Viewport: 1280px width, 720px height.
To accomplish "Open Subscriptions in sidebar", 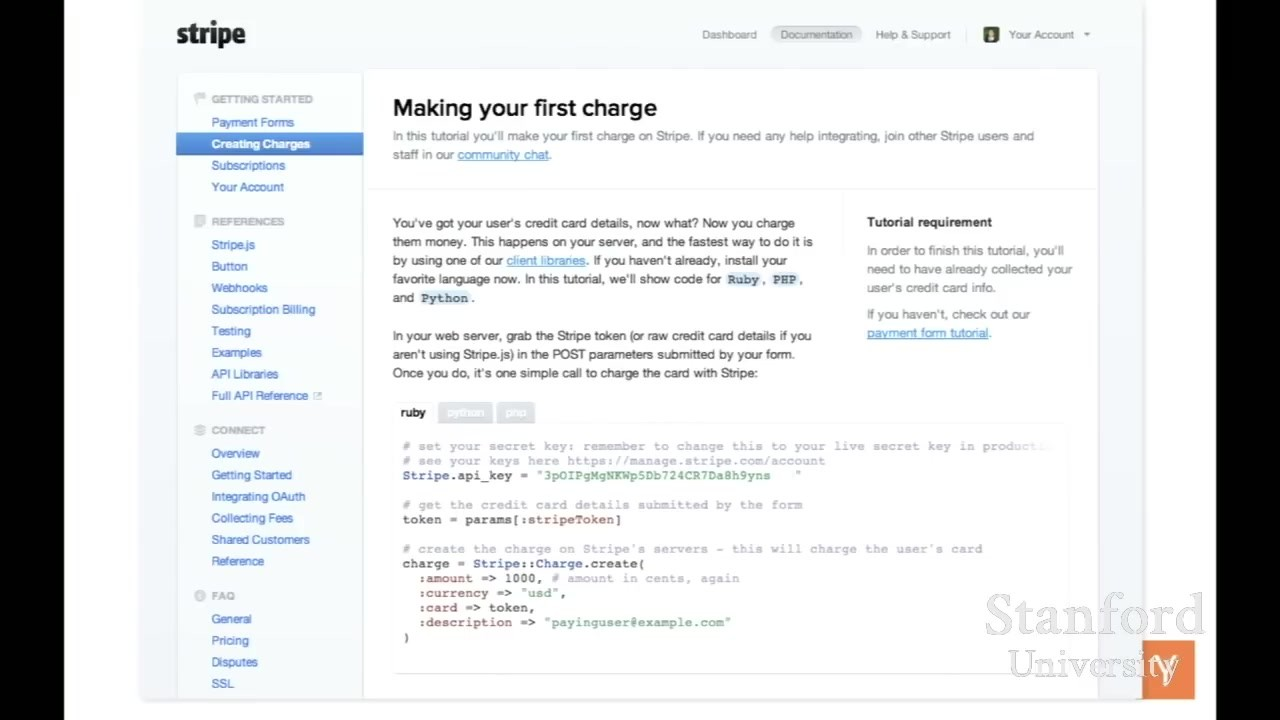I will tap(248, 165).
